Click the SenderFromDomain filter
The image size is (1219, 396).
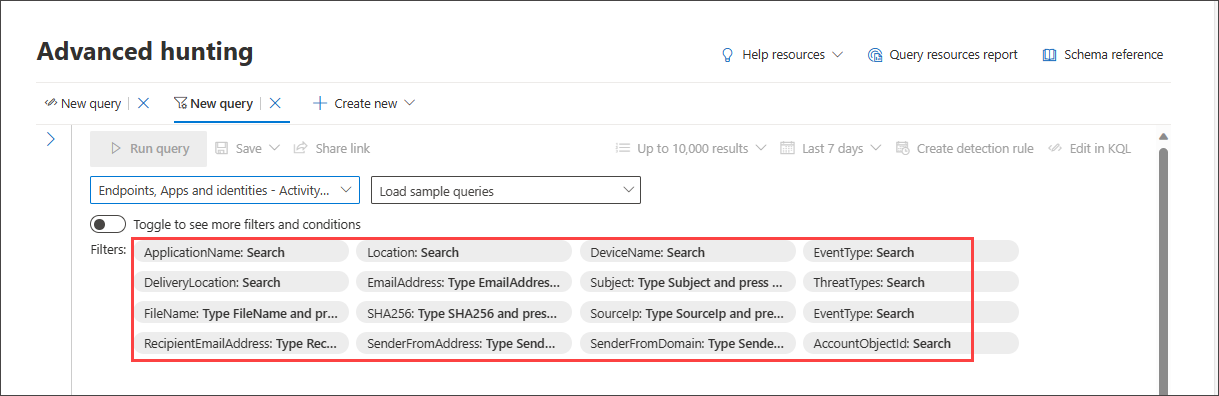click(x=687, y=343)
